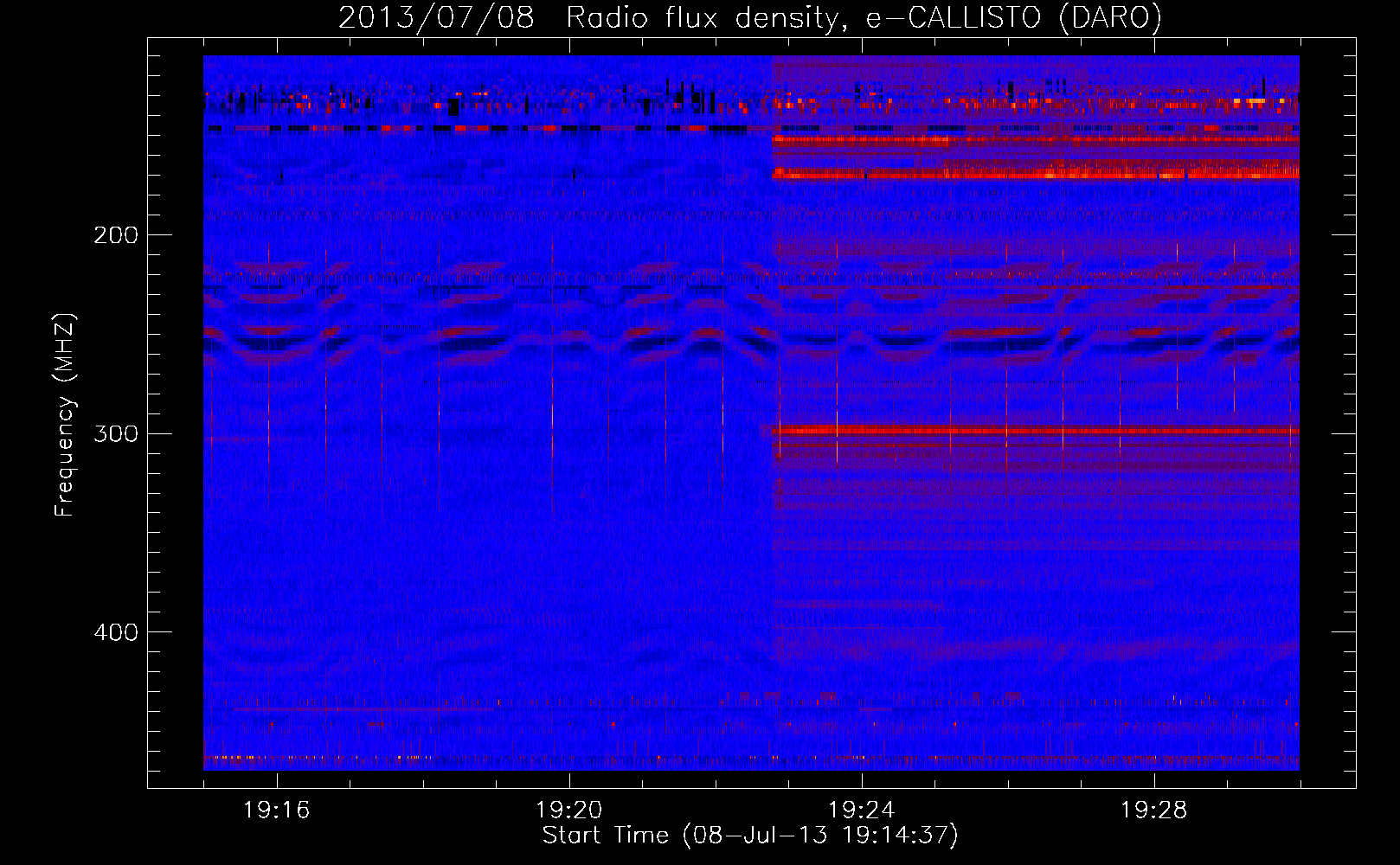Click the Y-axis label "Frequency (MHZ)"

tap(65, 415)
